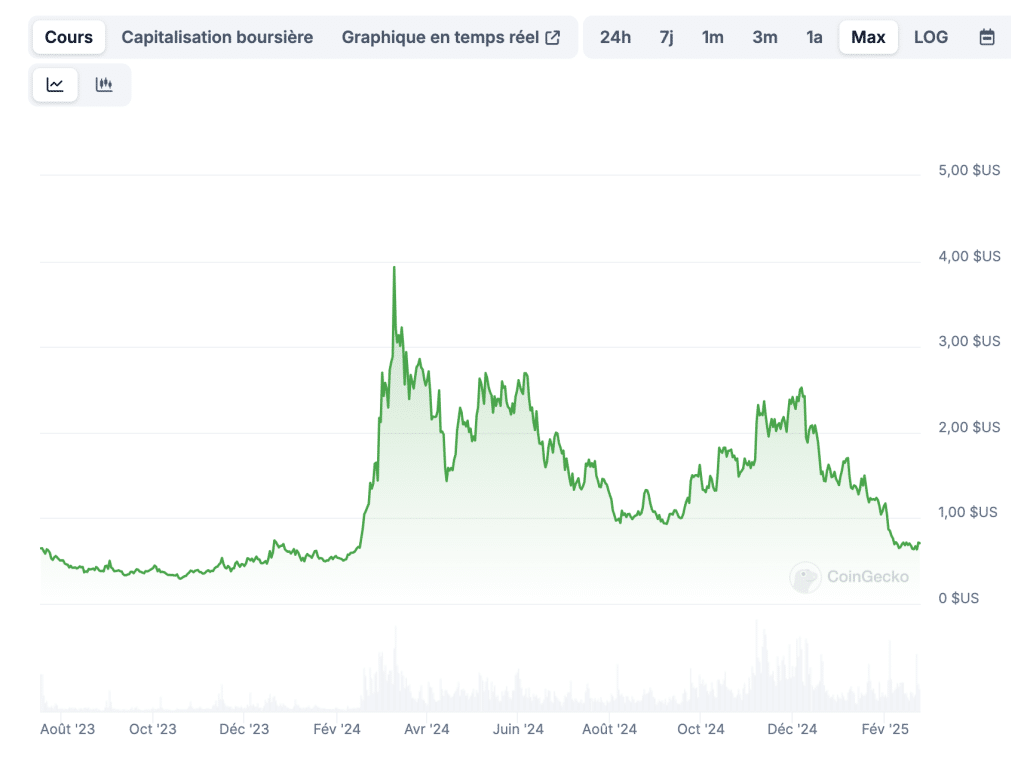Open Capitalisation boursière tab
Screen dimensions: 1024x758
[x=217, y=37]
